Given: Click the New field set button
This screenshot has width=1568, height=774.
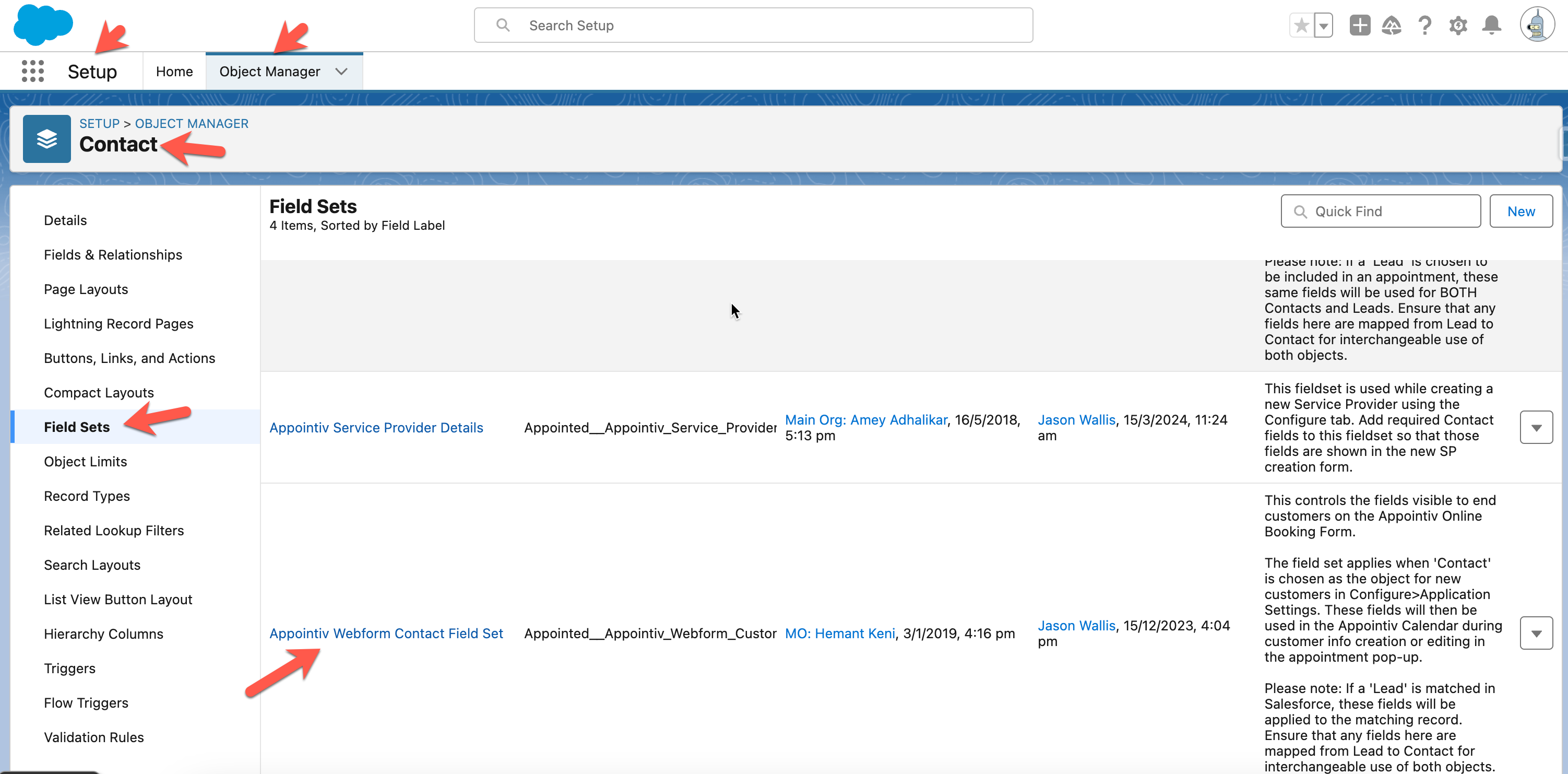Looking at the screenshot, I should (x=1521, y=212).
